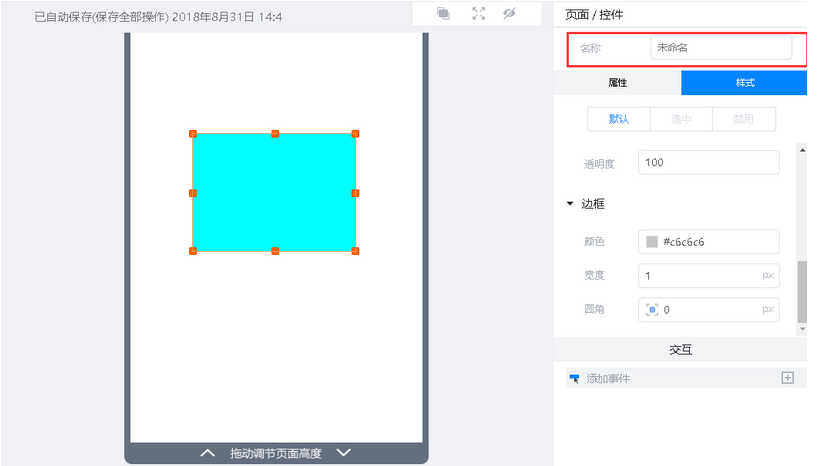Click the 宽度 input field
The image size is (838, 466).
[709, 276]
